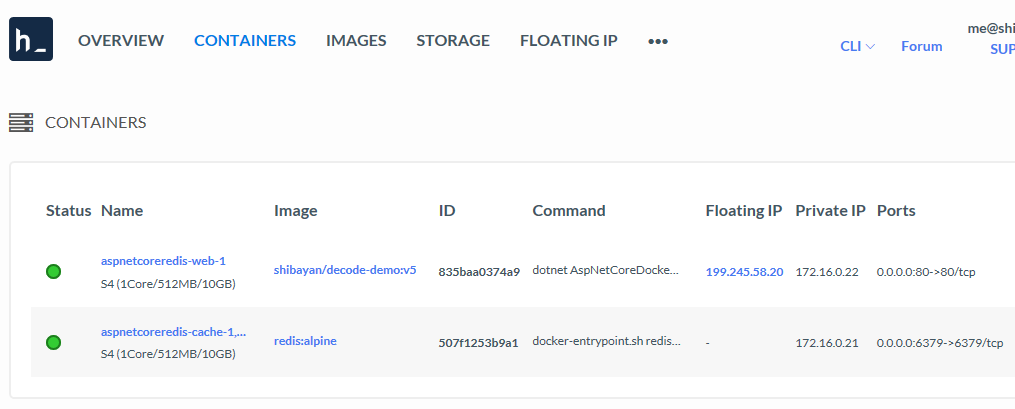Click the Hyper.sh logo icon
This screenshot has height=409, width=1015.
pos(31,39)
